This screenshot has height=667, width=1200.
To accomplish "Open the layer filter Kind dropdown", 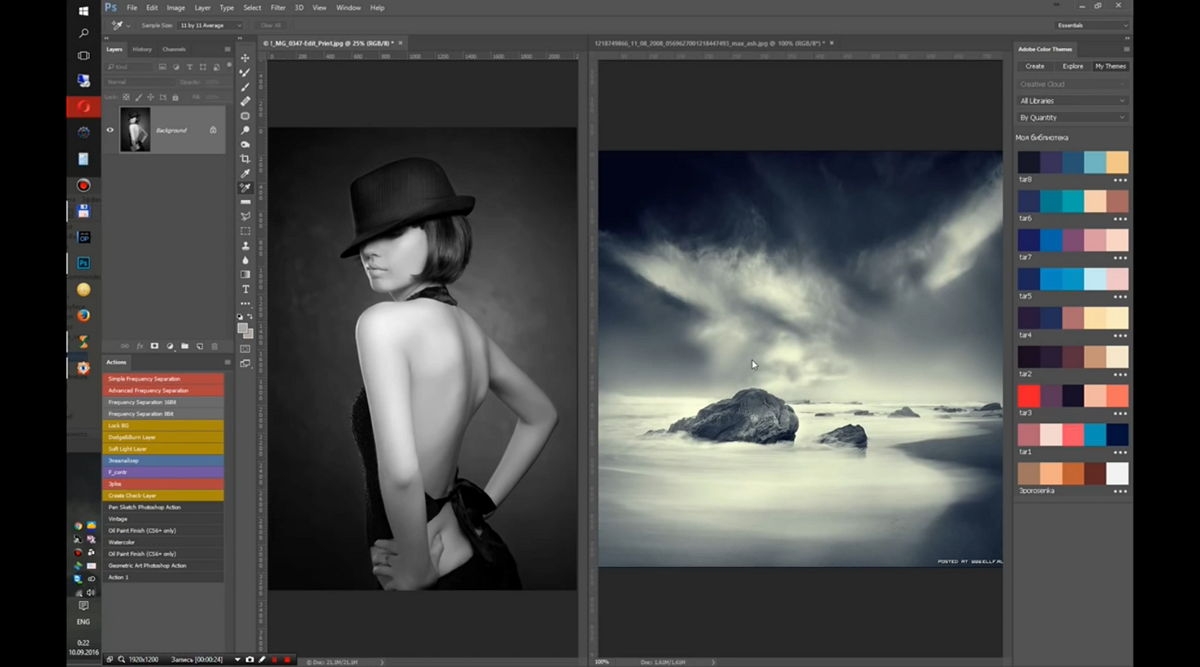I will [x=130, y=67].
